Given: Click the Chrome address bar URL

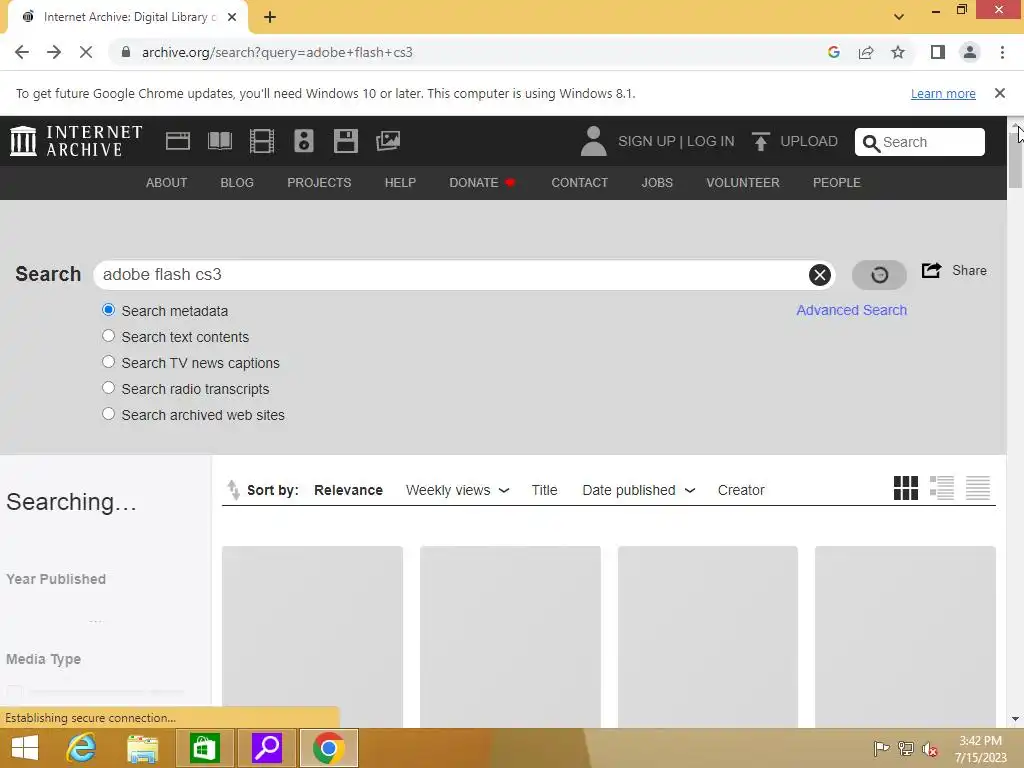Looking at the screenshot, I should click(x=277, y=52).
